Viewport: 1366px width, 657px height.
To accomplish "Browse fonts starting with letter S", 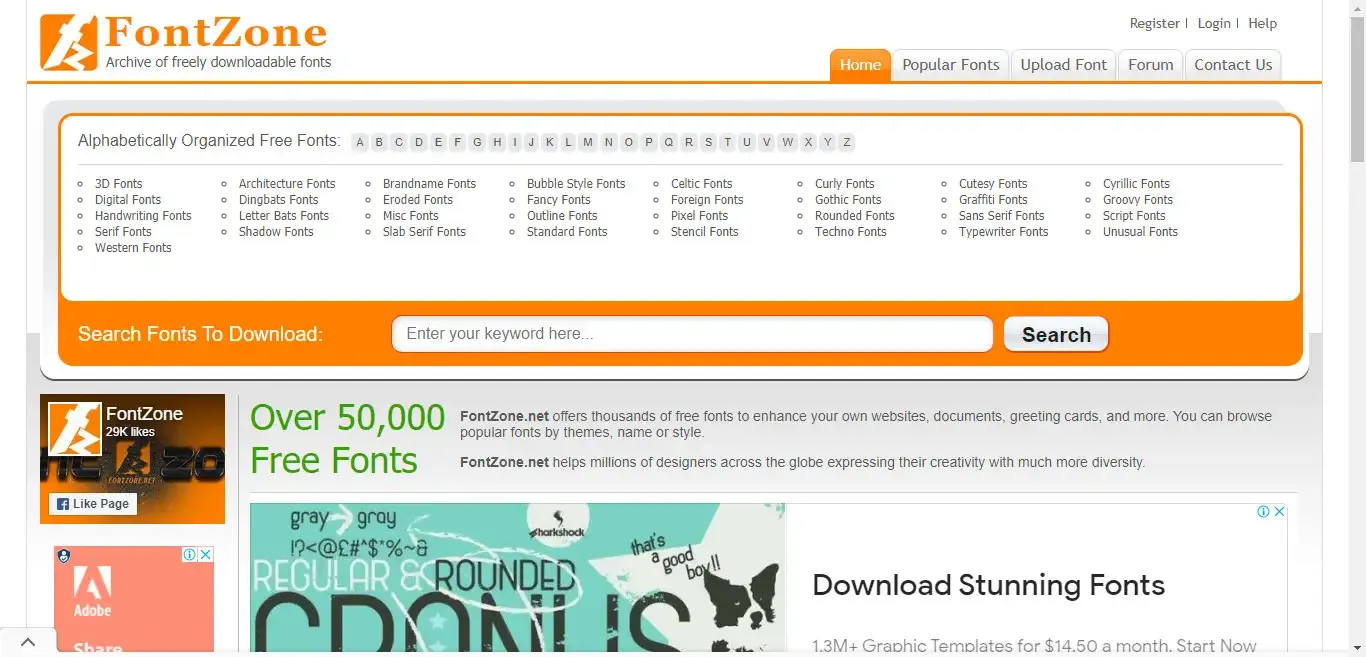I will click(708, 142).
